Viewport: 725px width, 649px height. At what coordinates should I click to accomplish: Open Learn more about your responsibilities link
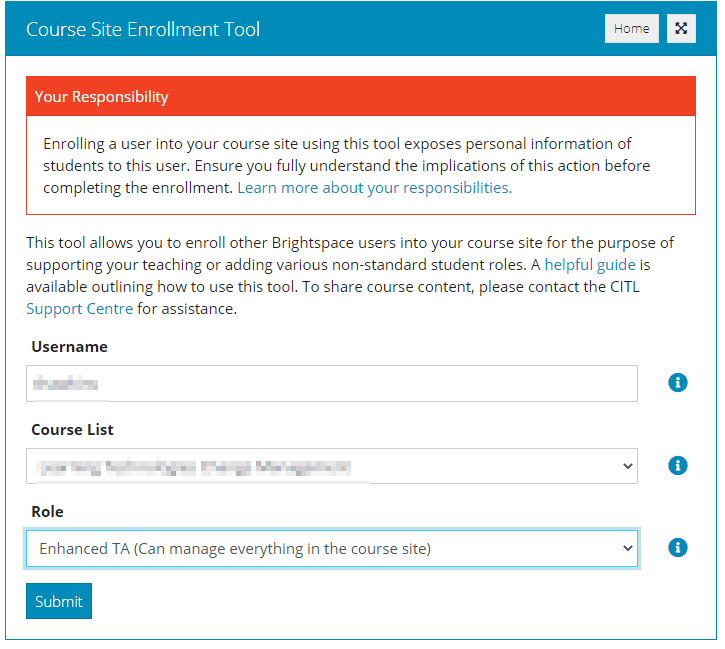tap(375, 188)
